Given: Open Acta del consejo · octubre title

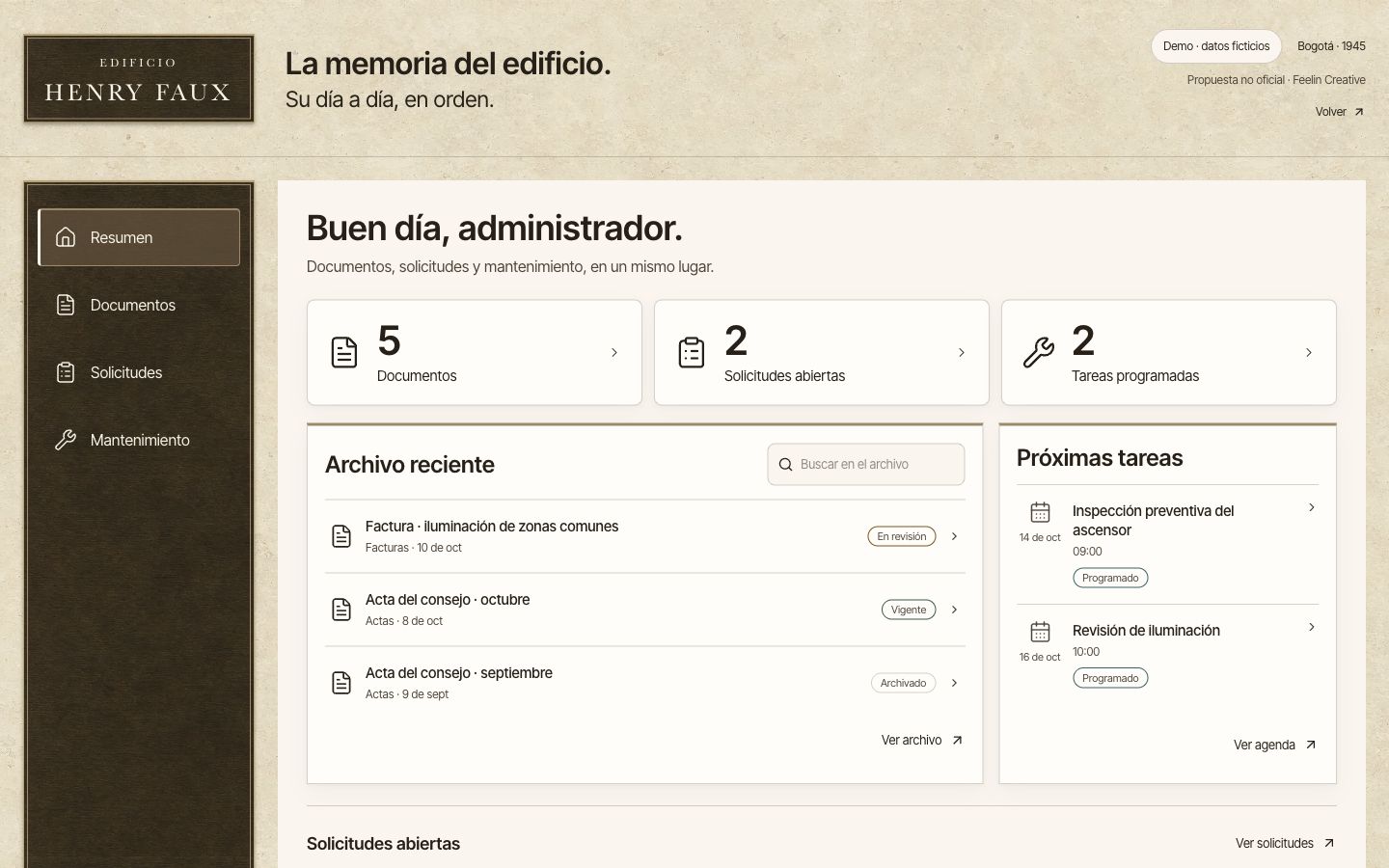Looking at the screenshot, I should click(x=448, y=600).
